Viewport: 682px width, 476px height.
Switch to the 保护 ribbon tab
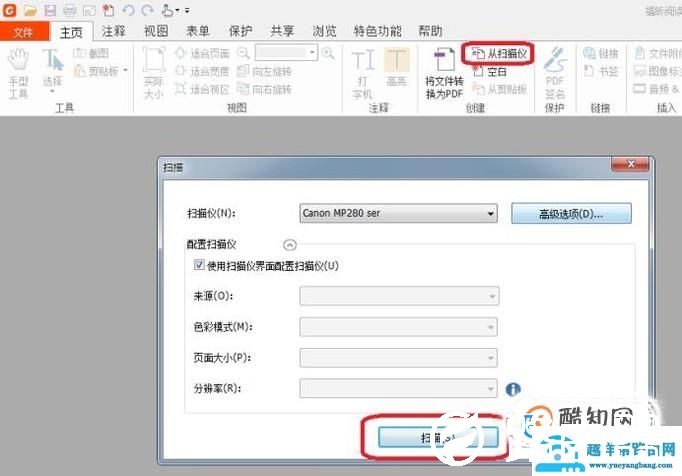pos(240,31)
